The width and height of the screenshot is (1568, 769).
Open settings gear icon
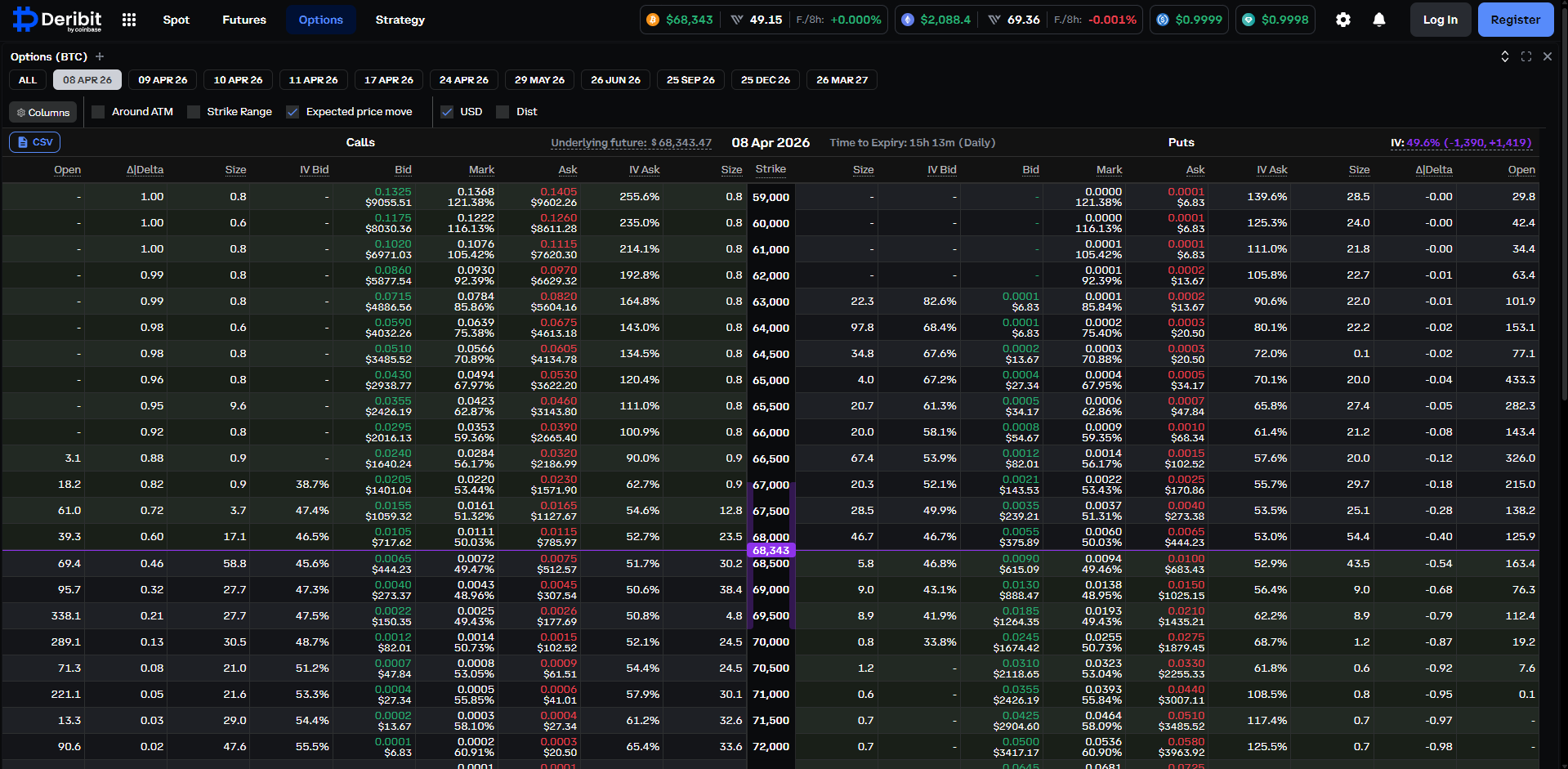[x=1343, y=20]
